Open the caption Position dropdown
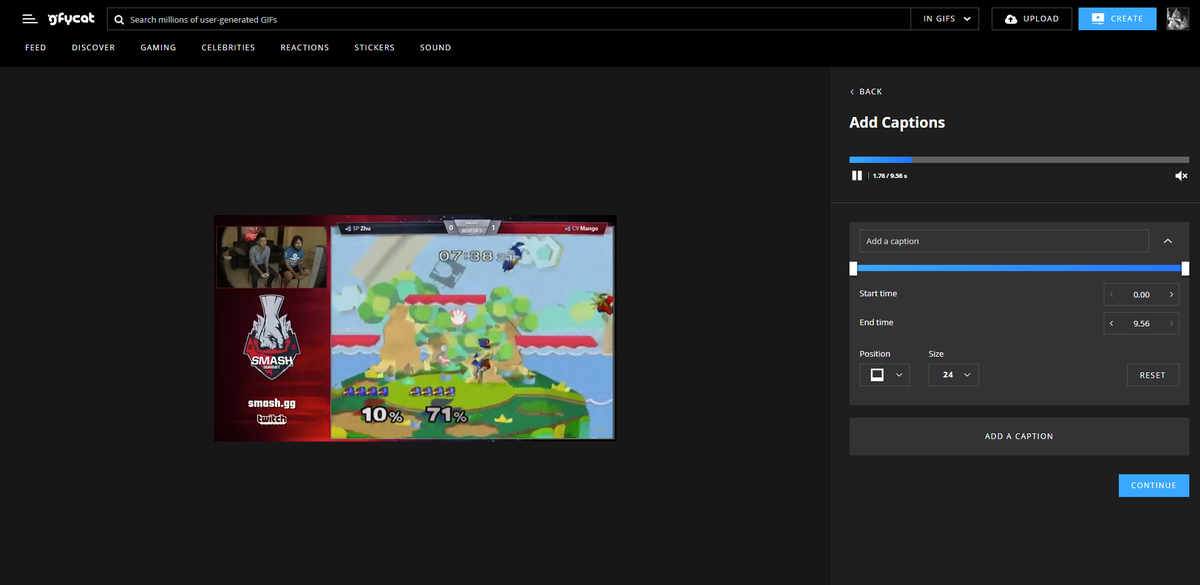Viewport: 1200px width, 585px height. point(884,375)
